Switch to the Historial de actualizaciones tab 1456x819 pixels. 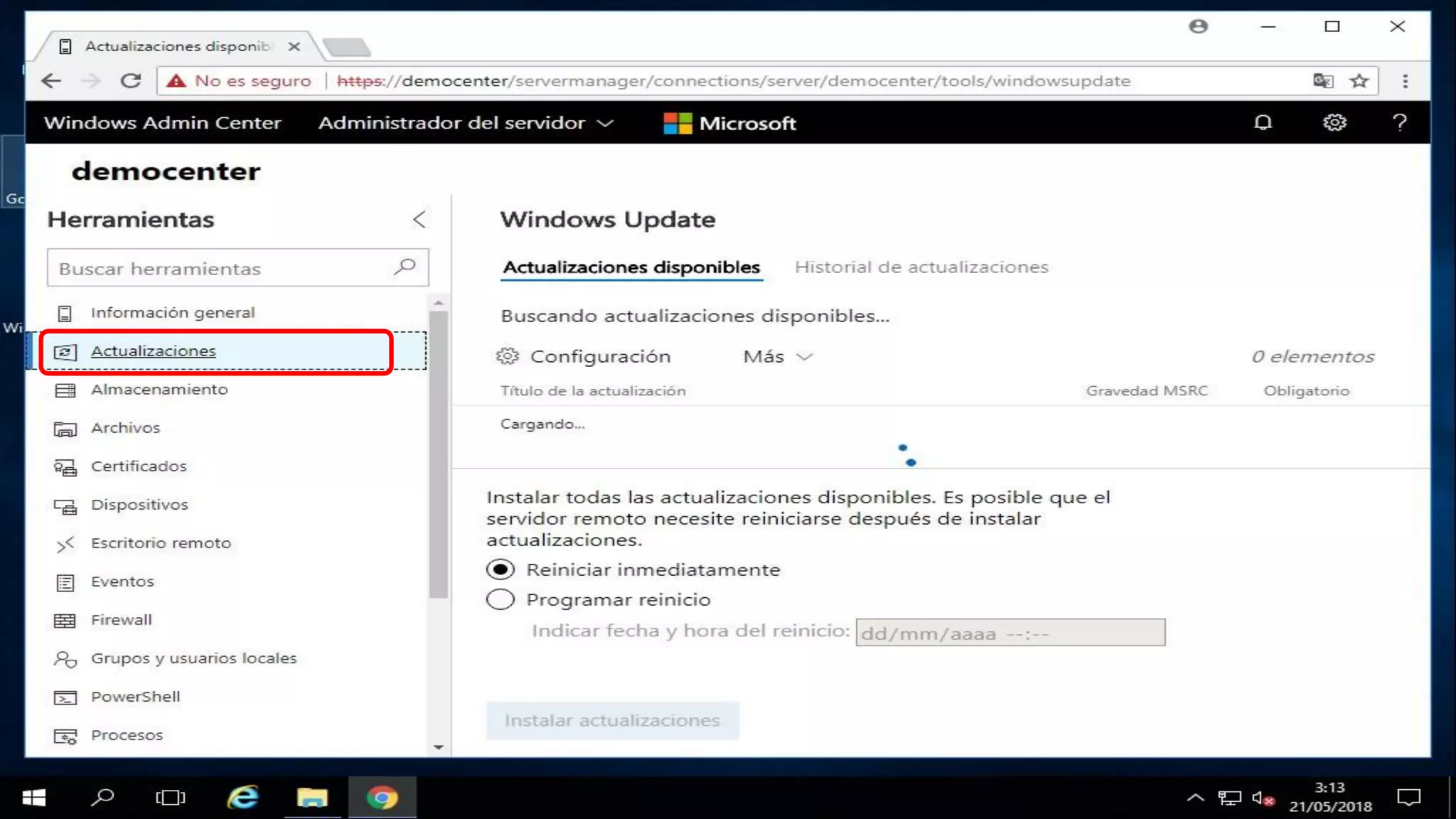click(921, 267)
